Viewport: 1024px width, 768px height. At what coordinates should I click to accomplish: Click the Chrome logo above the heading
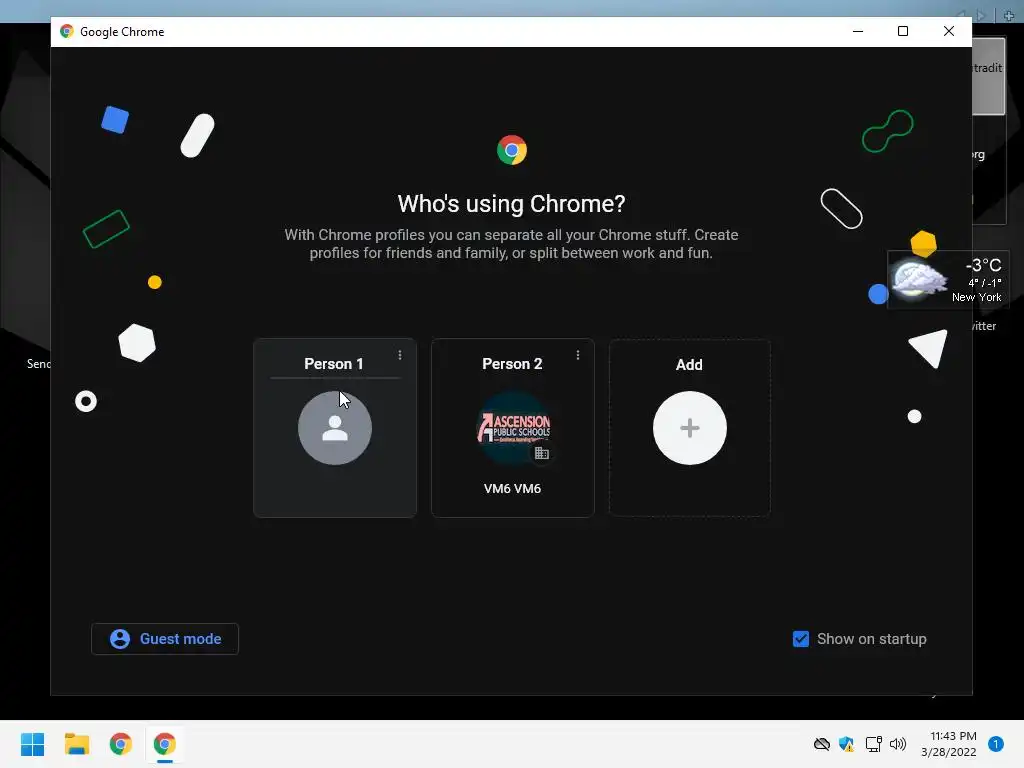click(x=511, y=150)
